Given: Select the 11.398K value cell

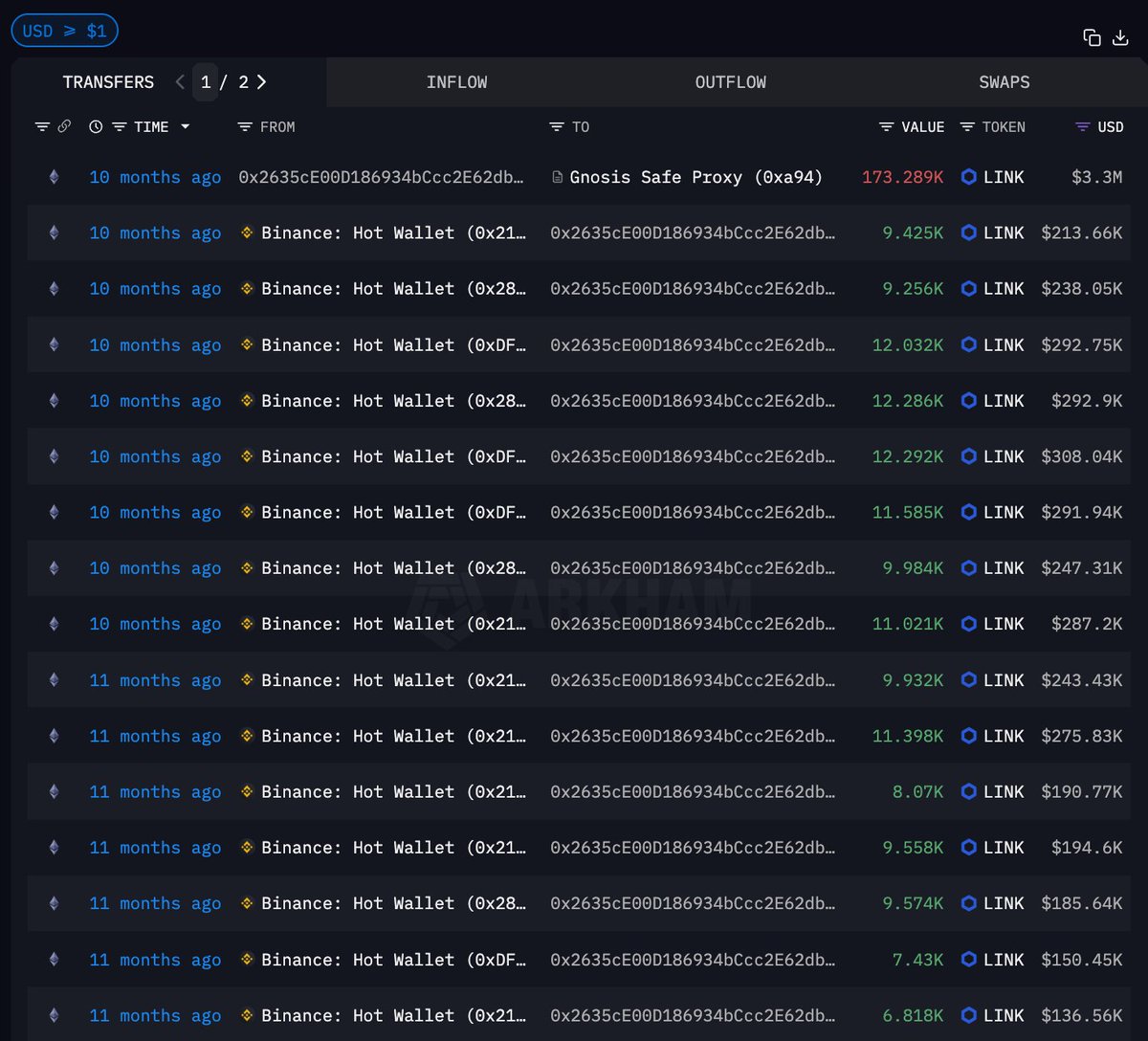Looking at the screenshot, I should point(908,736).
